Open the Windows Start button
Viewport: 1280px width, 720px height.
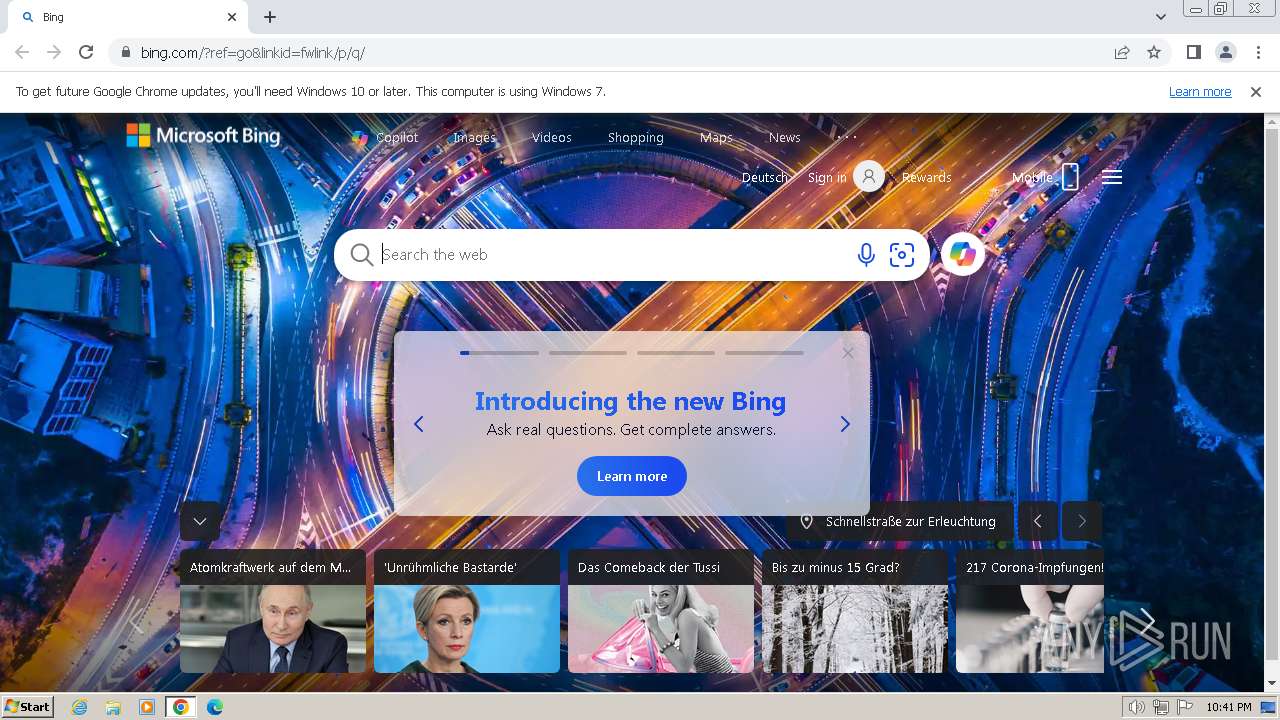27,707
